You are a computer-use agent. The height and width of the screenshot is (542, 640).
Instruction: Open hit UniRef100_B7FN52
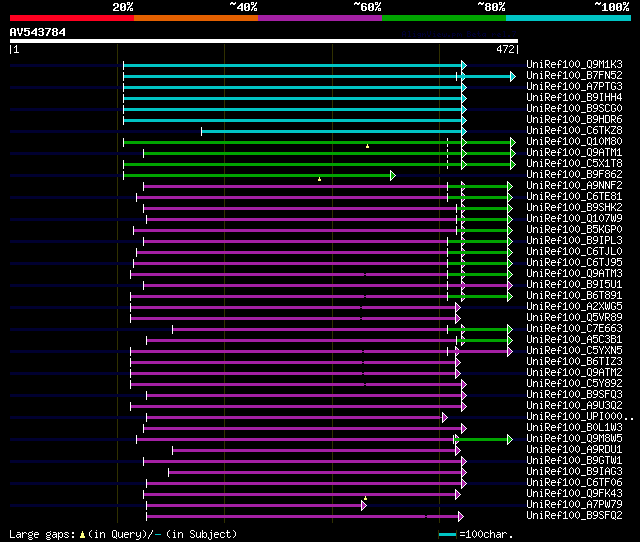pos(574,76)
